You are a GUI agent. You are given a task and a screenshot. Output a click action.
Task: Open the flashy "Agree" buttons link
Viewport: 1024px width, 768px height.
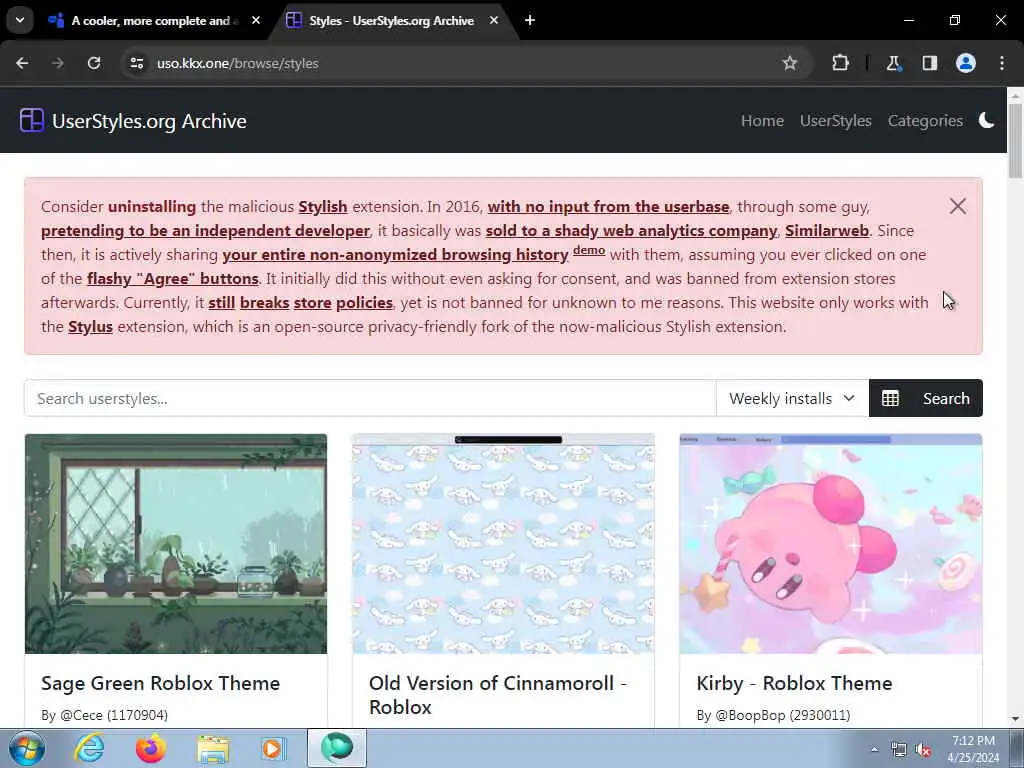(x=172, y=279)
